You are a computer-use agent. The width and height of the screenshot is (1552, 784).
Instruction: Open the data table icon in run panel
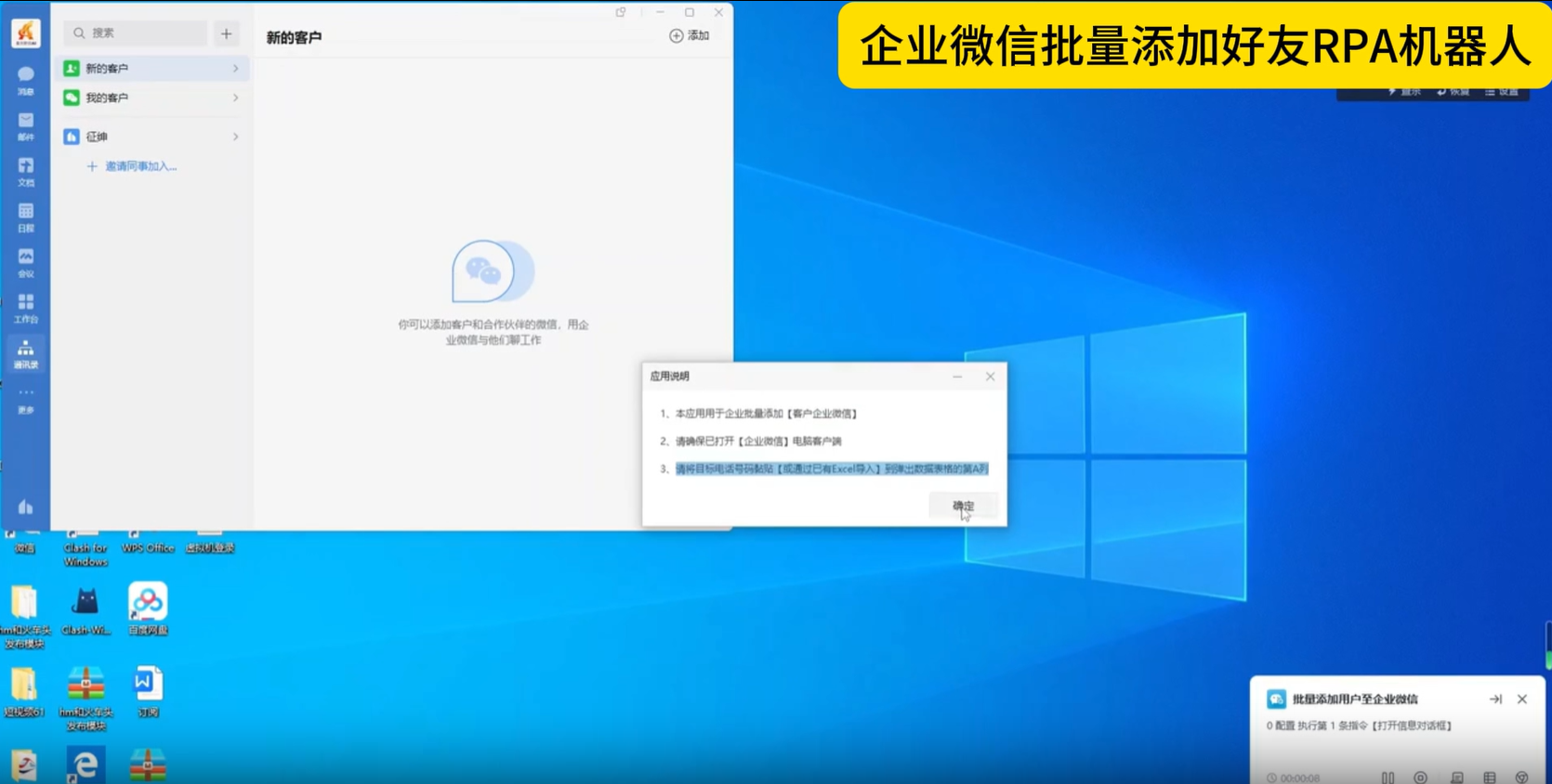[1489, 777]
